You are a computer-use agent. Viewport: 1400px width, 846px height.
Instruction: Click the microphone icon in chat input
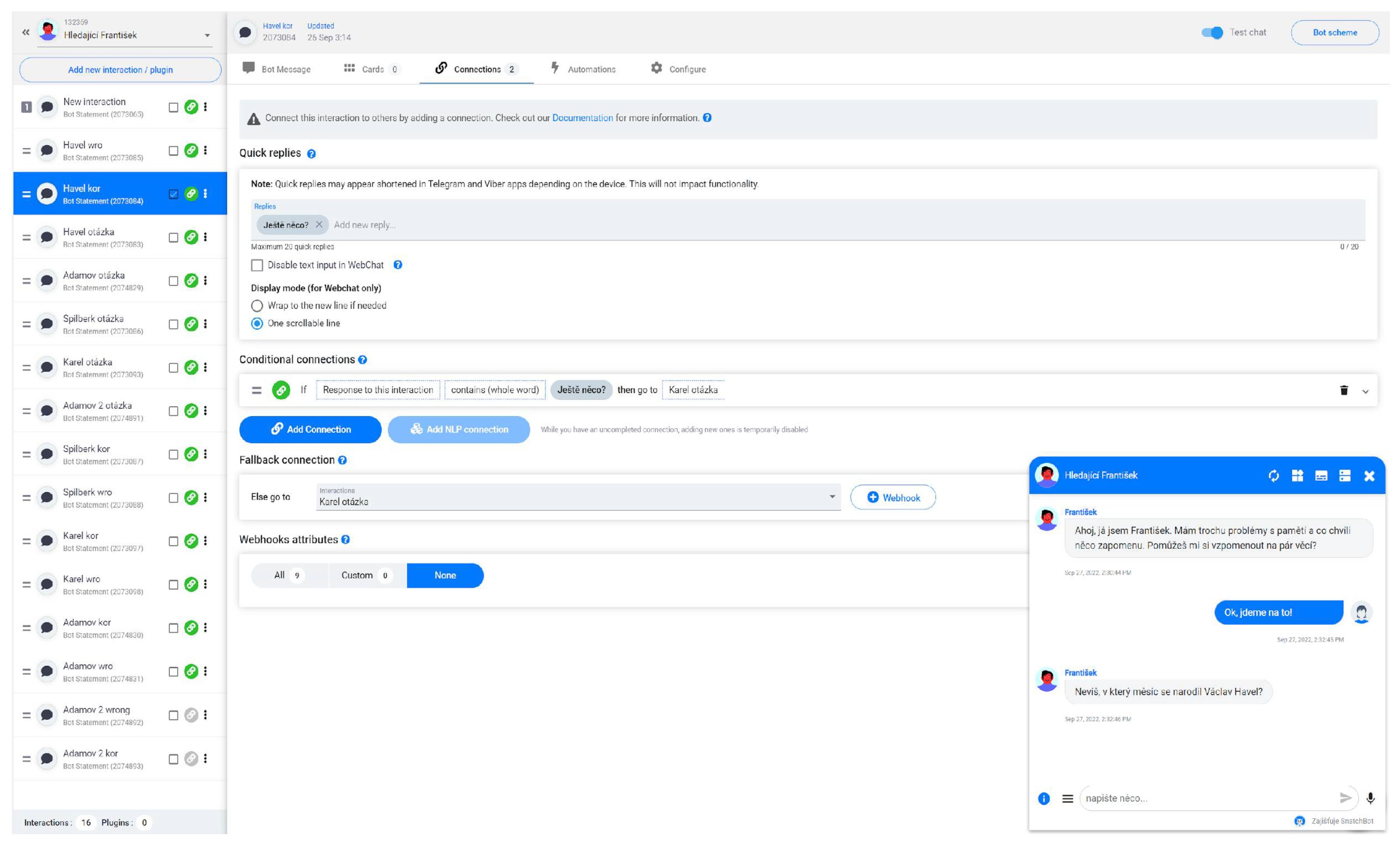(1370, 798)
